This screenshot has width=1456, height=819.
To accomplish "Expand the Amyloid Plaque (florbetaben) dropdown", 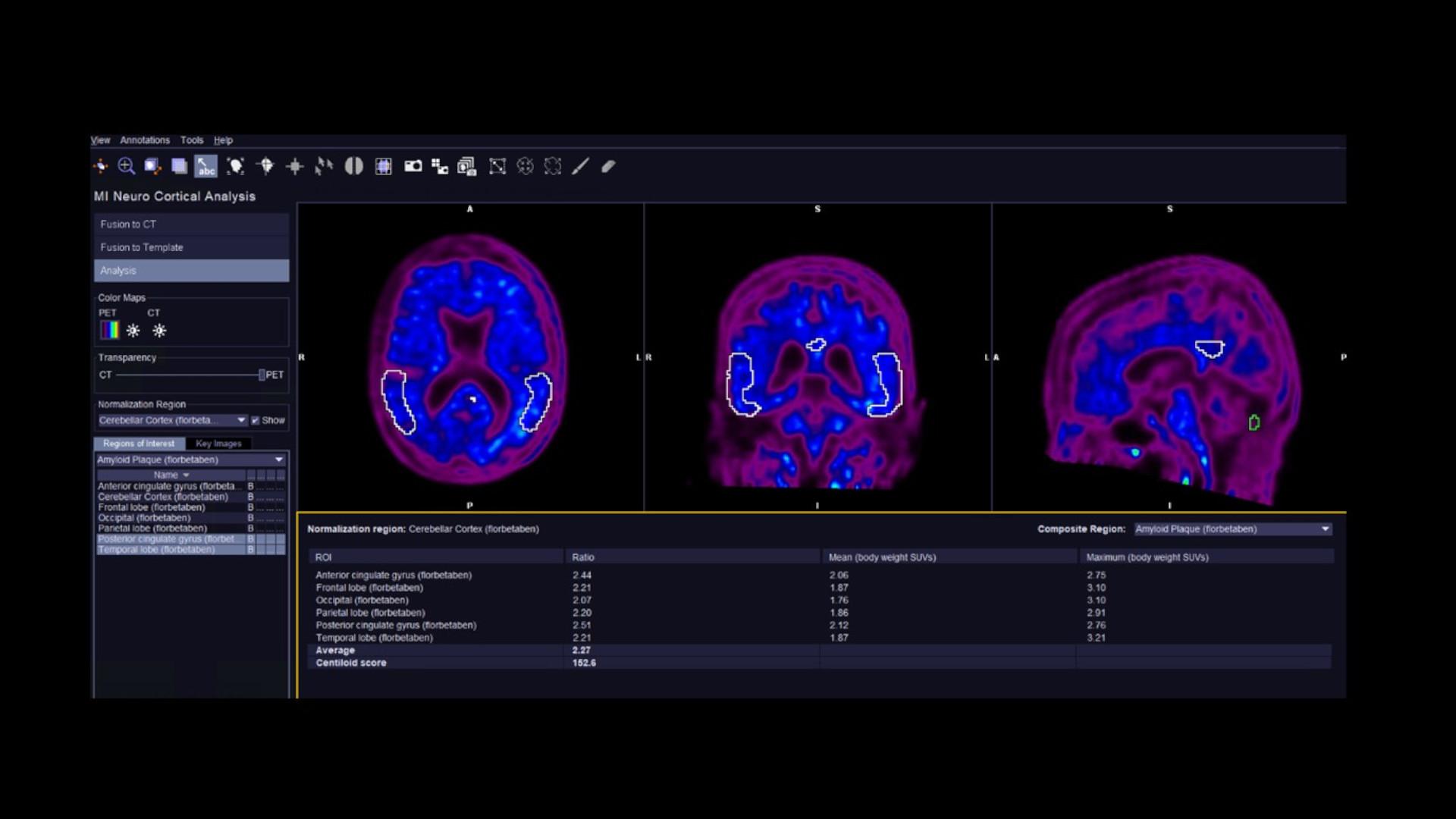I will (279, 460).
